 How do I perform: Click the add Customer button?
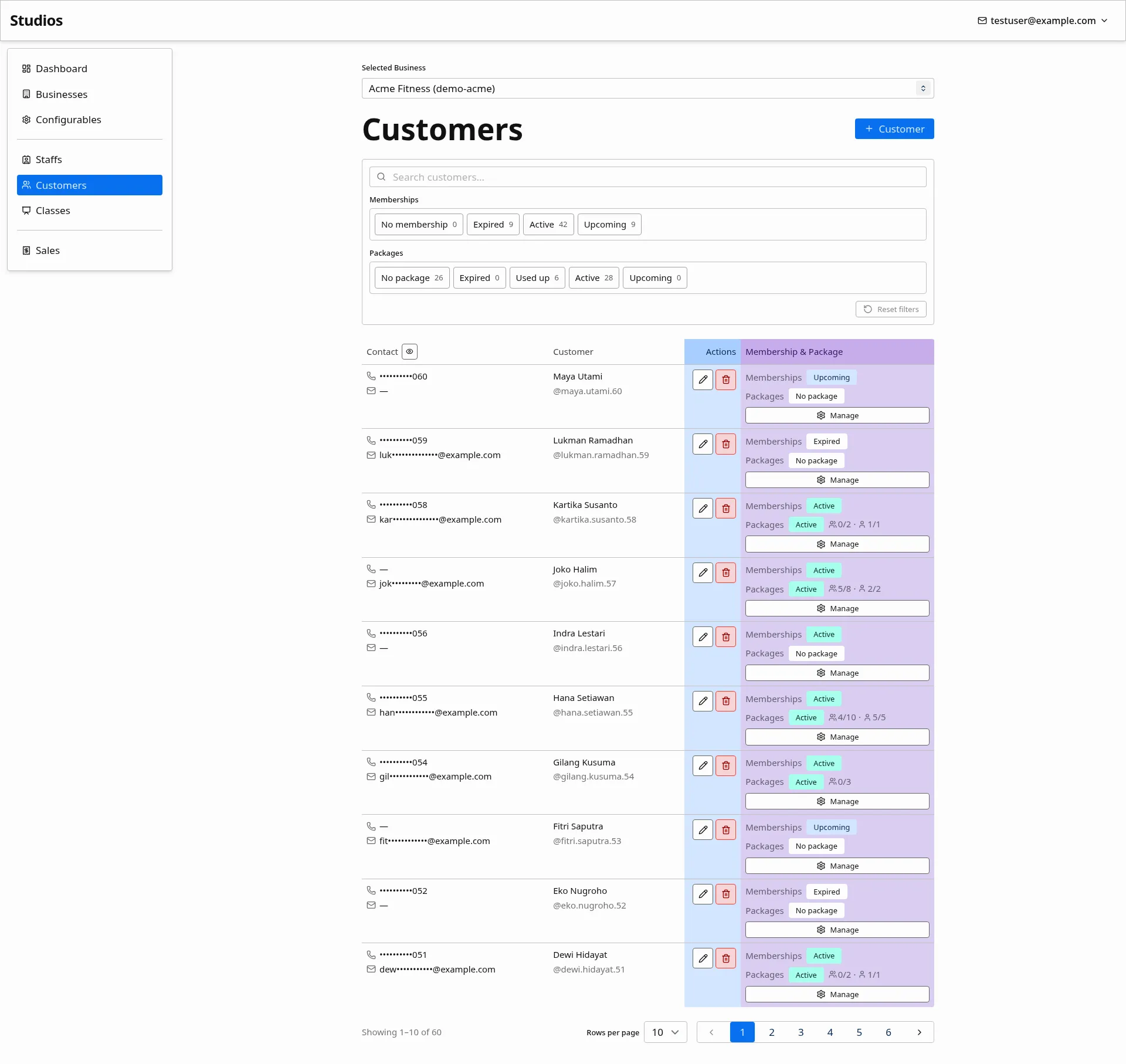894,129
